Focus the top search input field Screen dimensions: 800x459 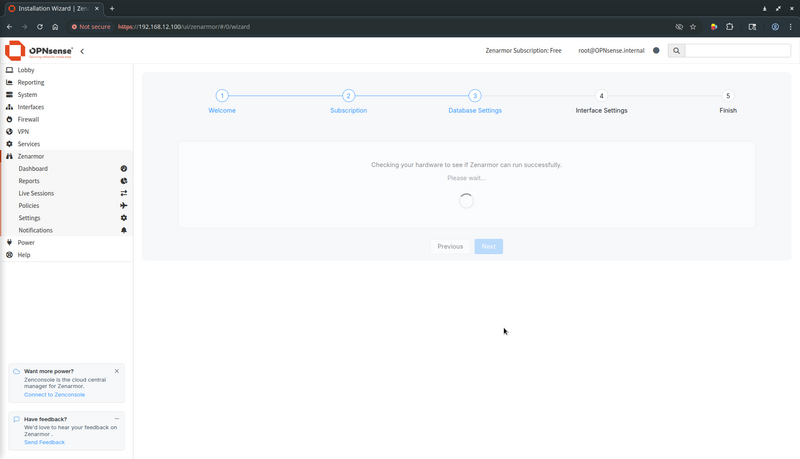pyautogui.click(x=737, y=50)
